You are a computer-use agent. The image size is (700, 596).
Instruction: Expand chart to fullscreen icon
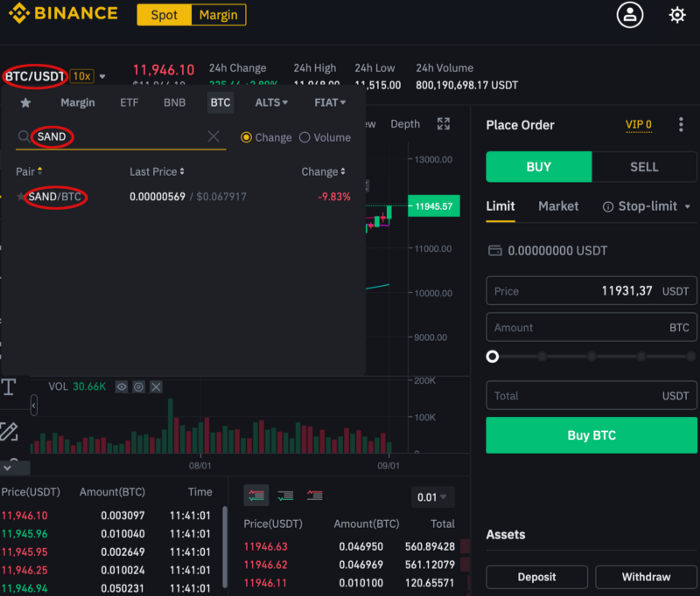click(x=443, y=124)
